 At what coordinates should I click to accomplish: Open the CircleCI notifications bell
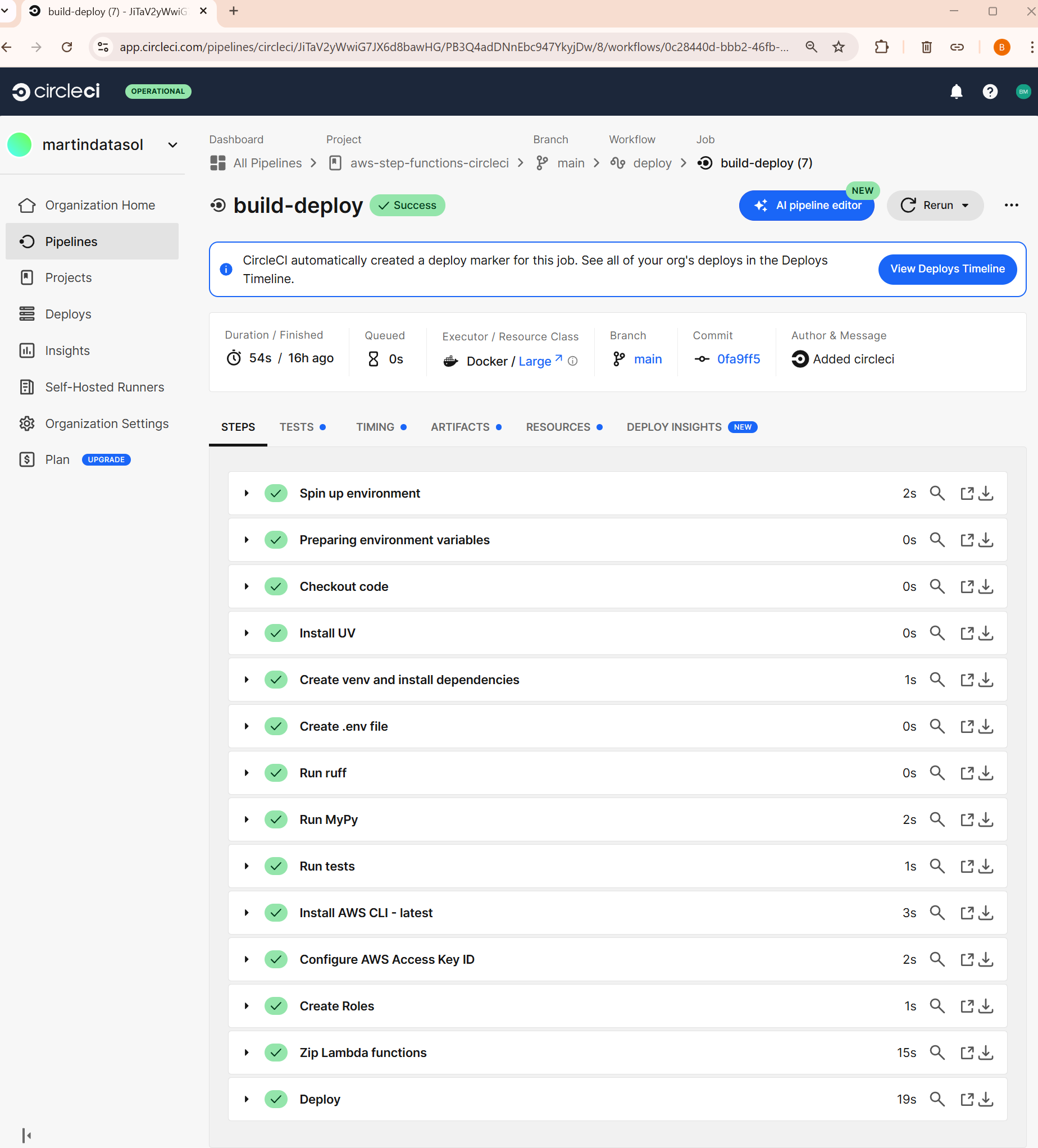[x=957, y=92]
